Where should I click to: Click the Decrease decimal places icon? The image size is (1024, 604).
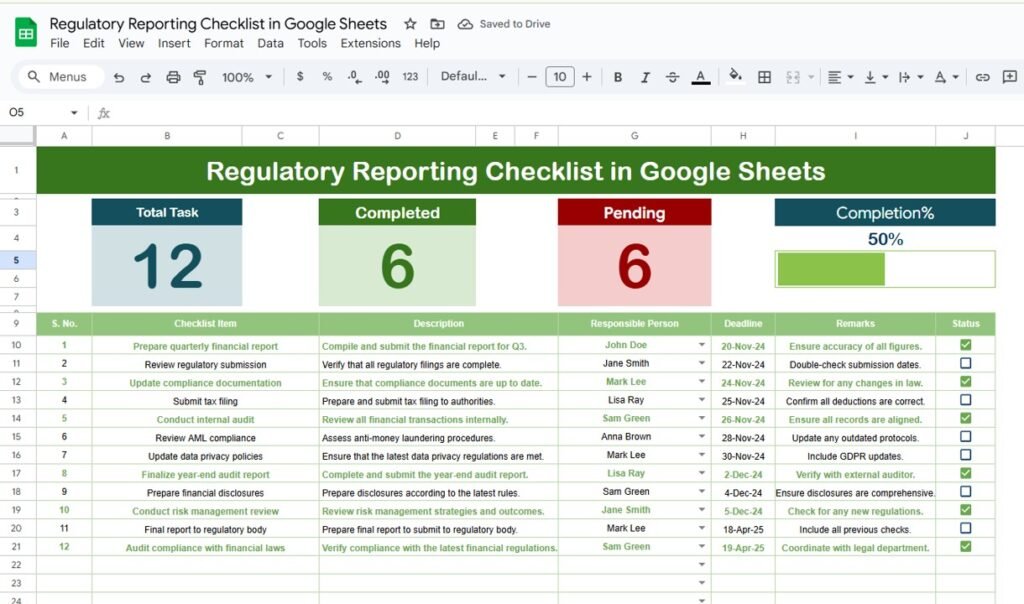[353, 76]
